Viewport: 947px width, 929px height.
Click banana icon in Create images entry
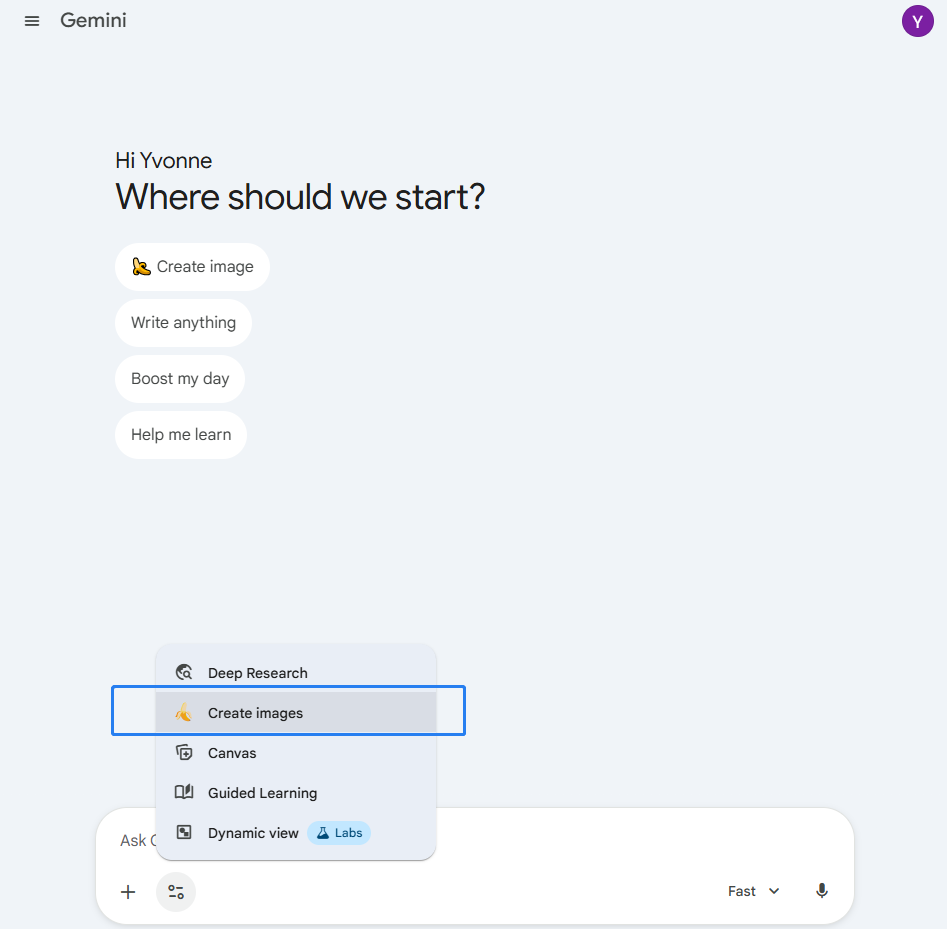point(184,713)
